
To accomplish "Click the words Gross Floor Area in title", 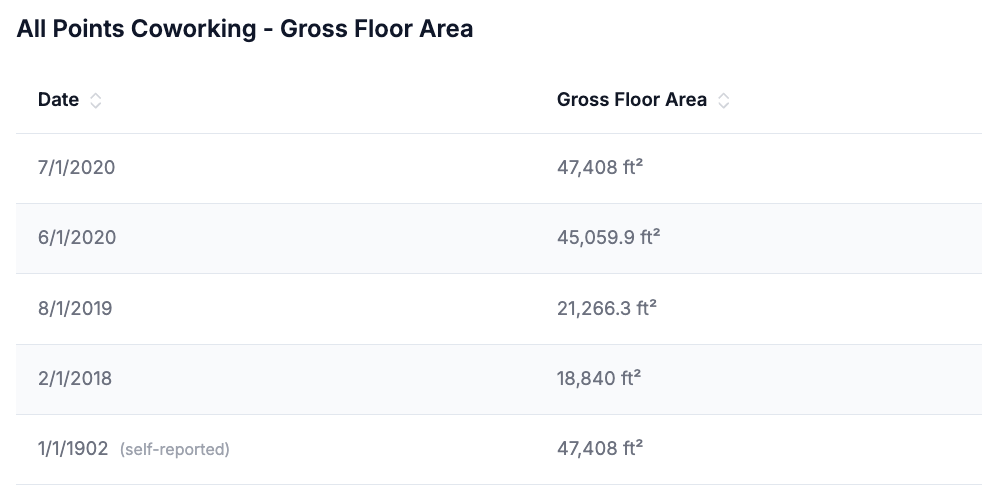I will click(376, 29).
